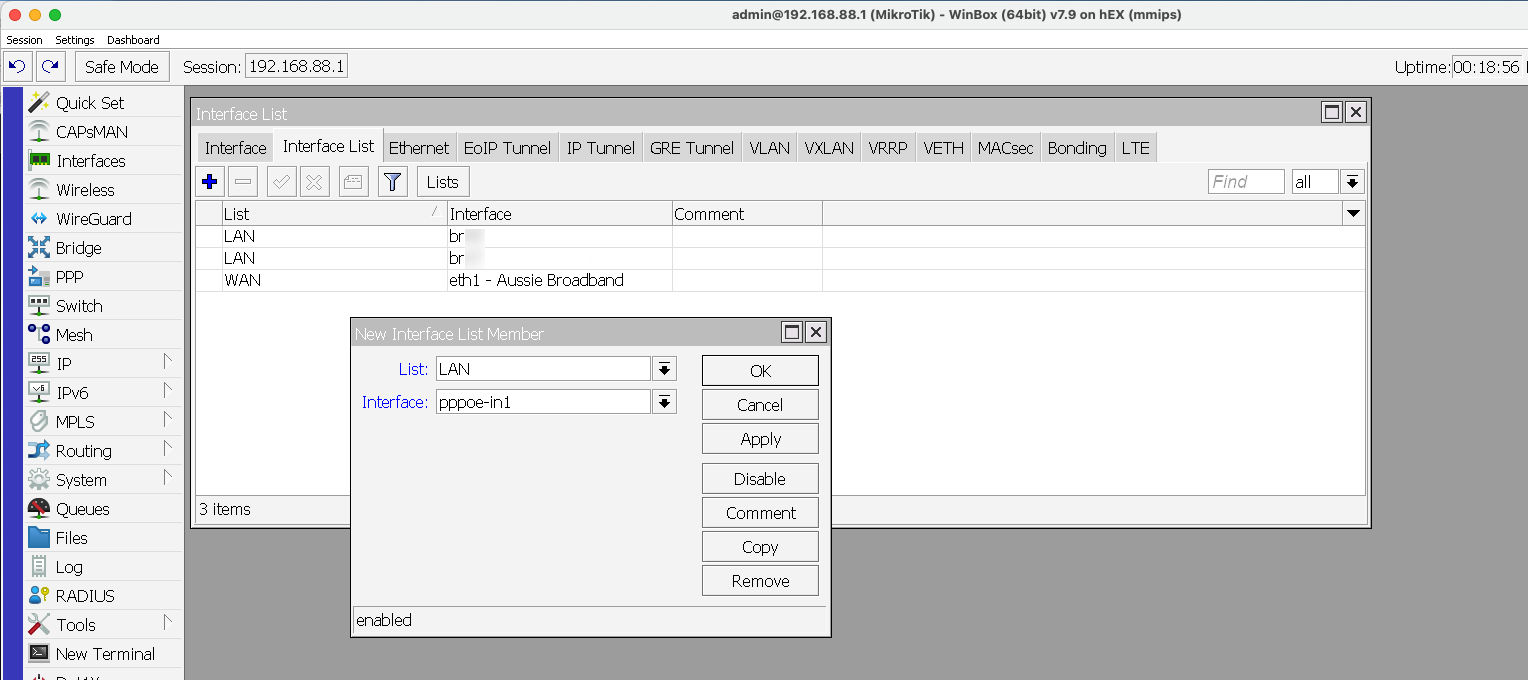Enable the entry using the checkmark icon

281,181
